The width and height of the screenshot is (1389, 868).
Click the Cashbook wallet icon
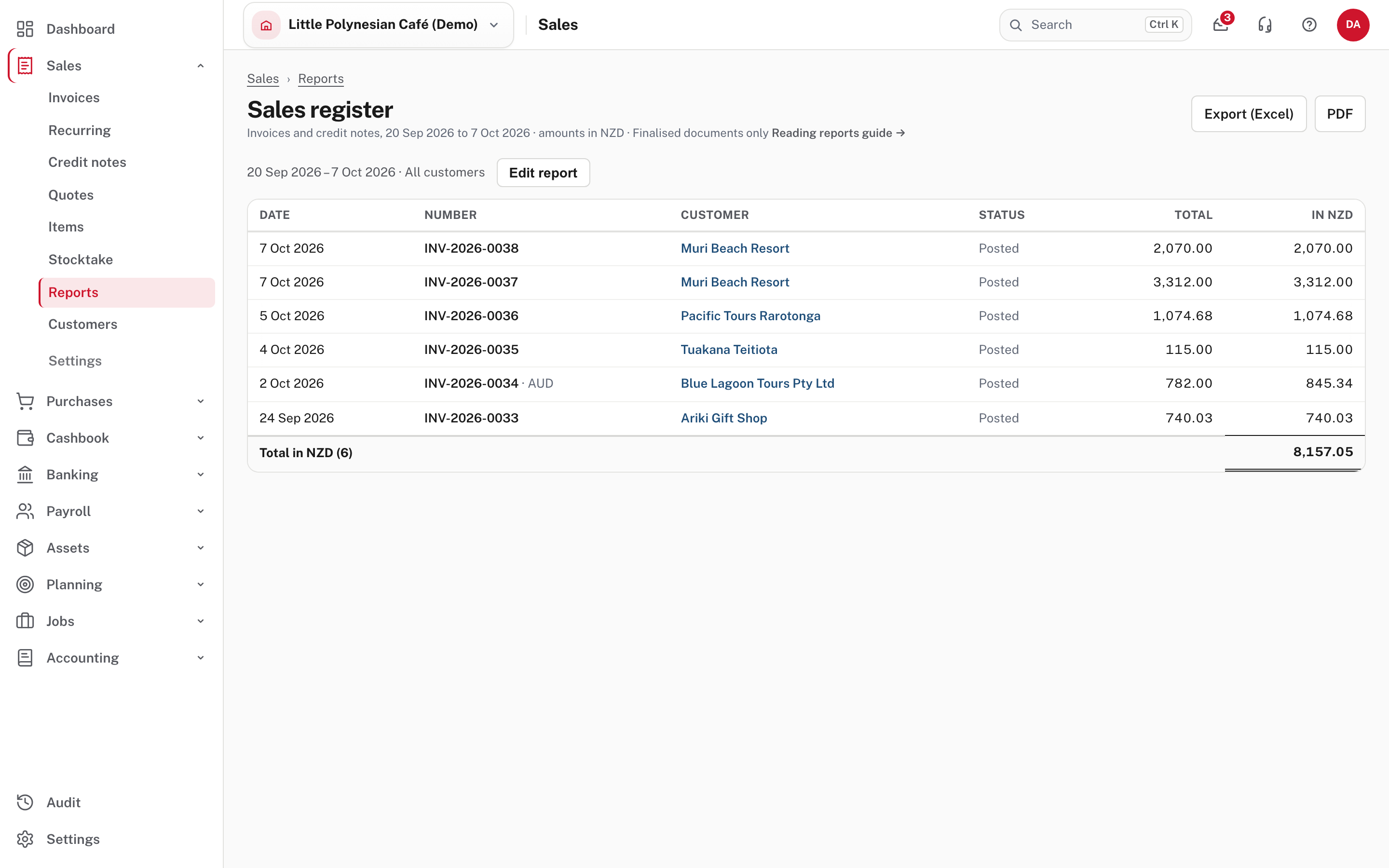pyautogui.click(x=25, y=438)
